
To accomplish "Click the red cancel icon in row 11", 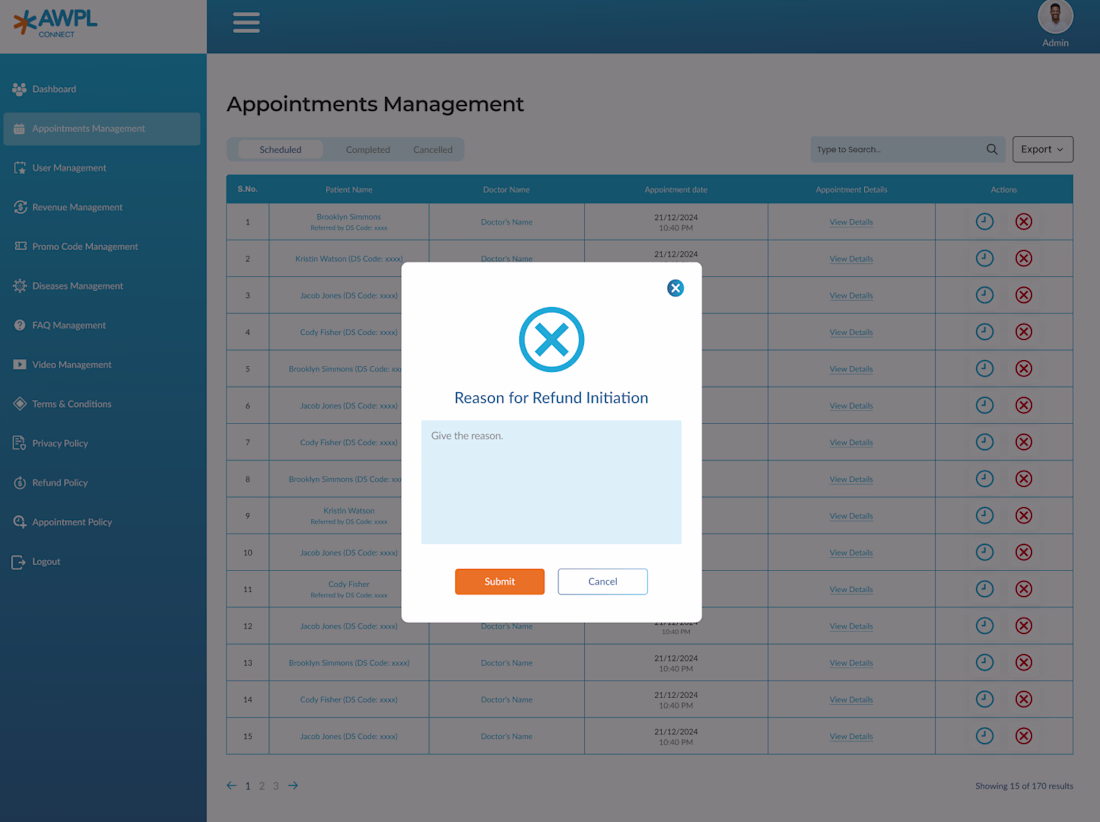I will coord(1024,588).
